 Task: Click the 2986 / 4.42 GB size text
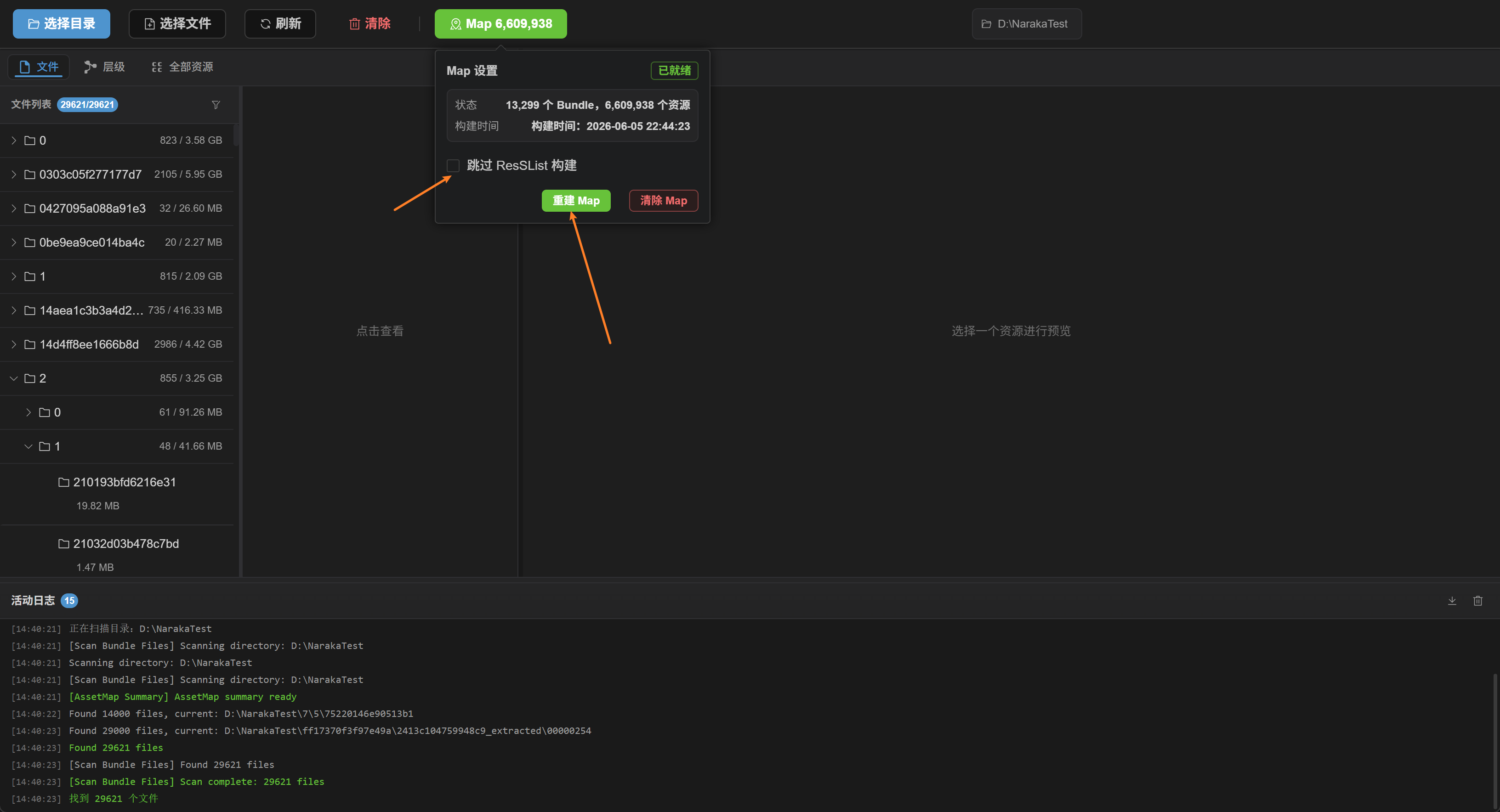point(188,344)
